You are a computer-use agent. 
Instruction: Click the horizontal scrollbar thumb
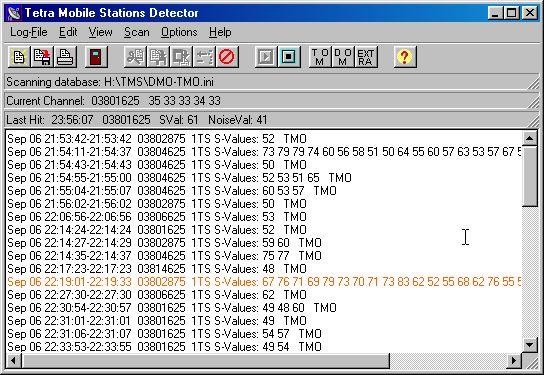pyautogui.click(x=205, y=361)
